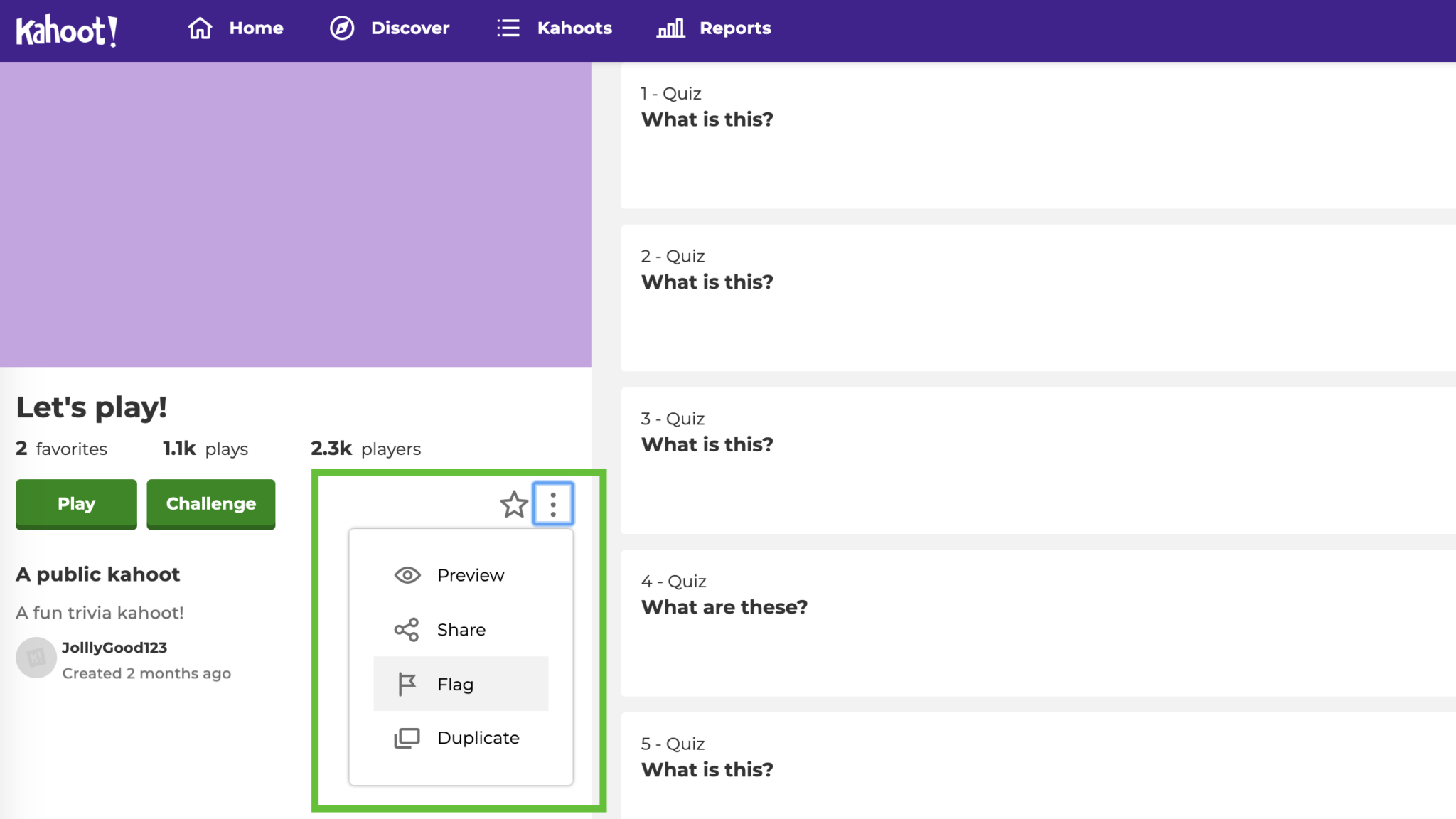This screenshot has width=1456, height=819.
Task: Select Flag from the options menu
Action: coord(455,684)
